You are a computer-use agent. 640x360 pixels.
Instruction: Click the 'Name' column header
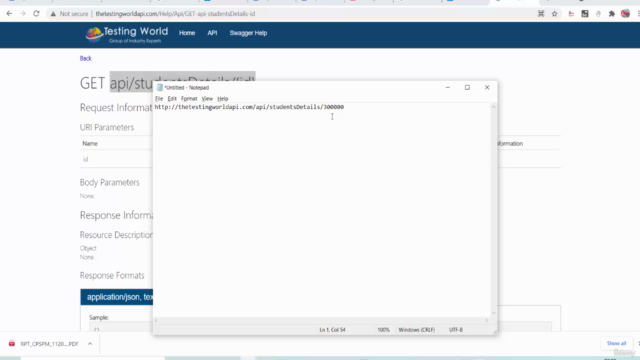click(x=90, y=144)
